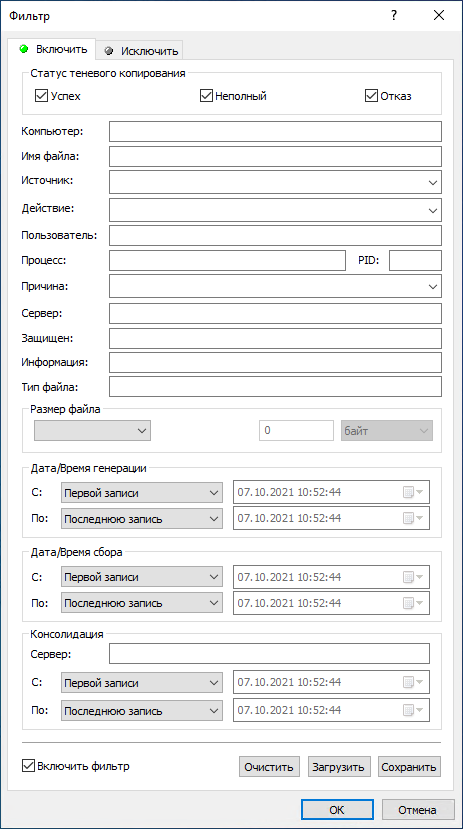Open the Размер файла comparison dropdown

coord(92,430)
